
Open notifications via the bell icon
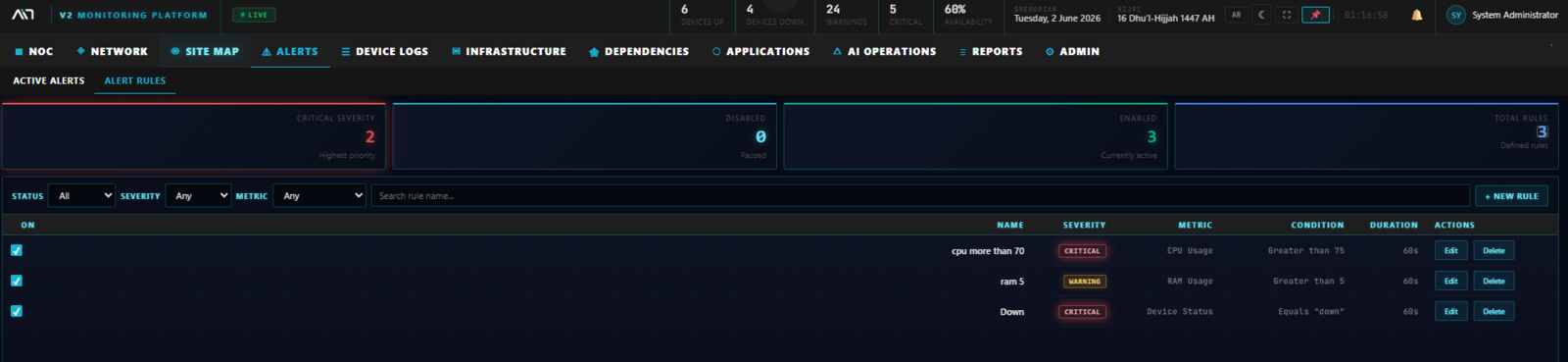(x=1417, y=15)
